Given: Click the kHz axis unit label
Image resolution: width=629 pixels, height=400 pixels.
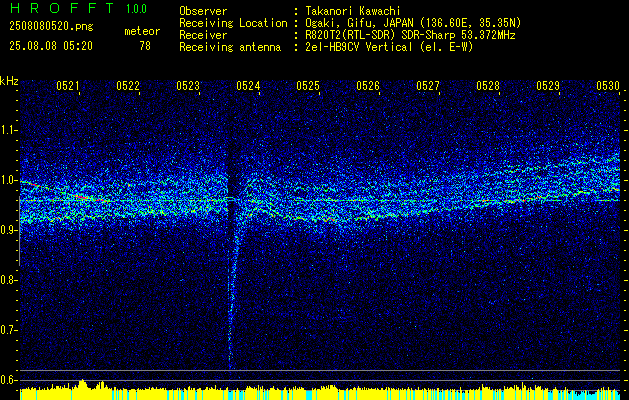Looking at the screenshot, I should 9,81.
